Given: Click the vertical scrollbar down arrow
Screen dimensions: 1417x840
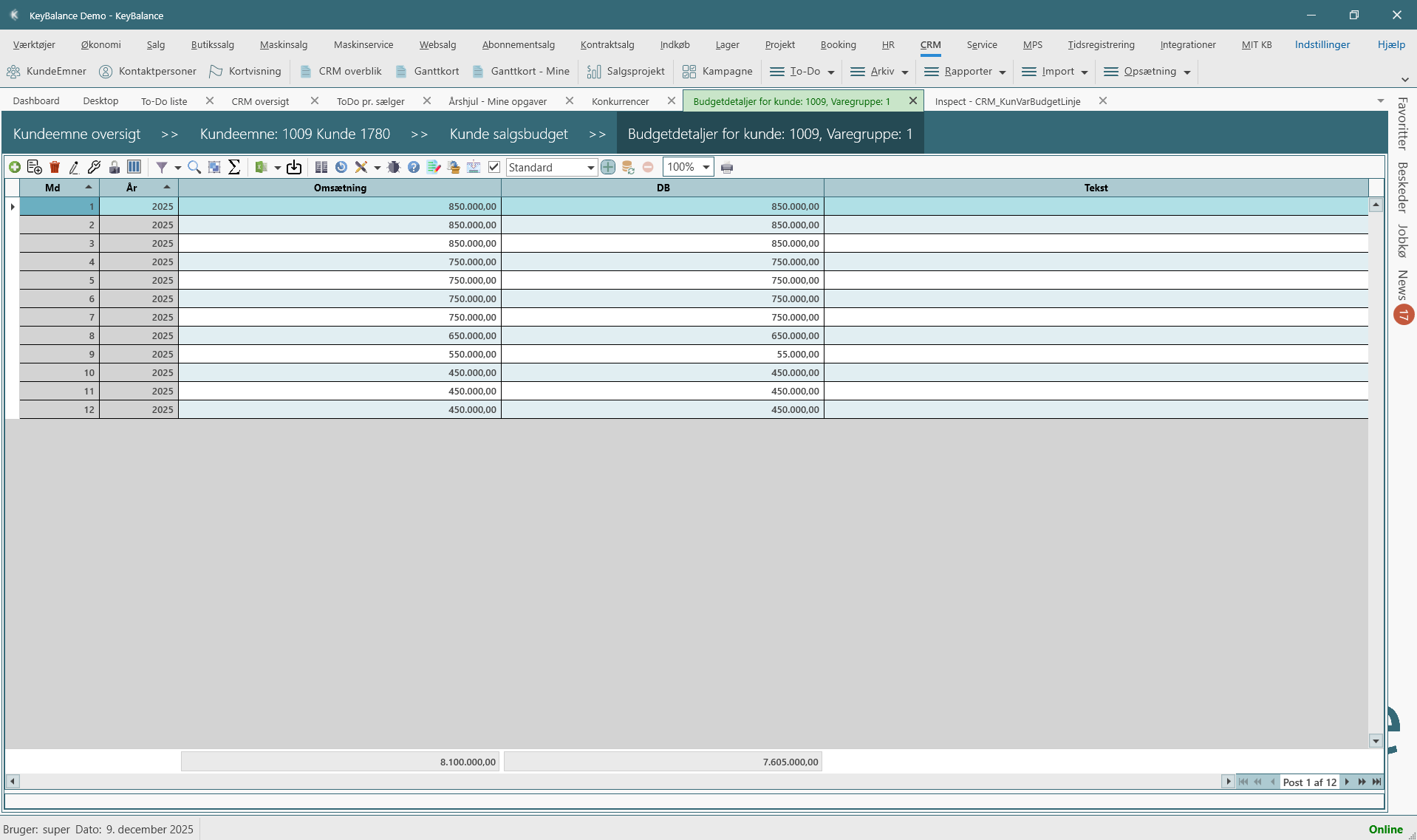Looking at the screenshot, I should tap(1376, 740).
